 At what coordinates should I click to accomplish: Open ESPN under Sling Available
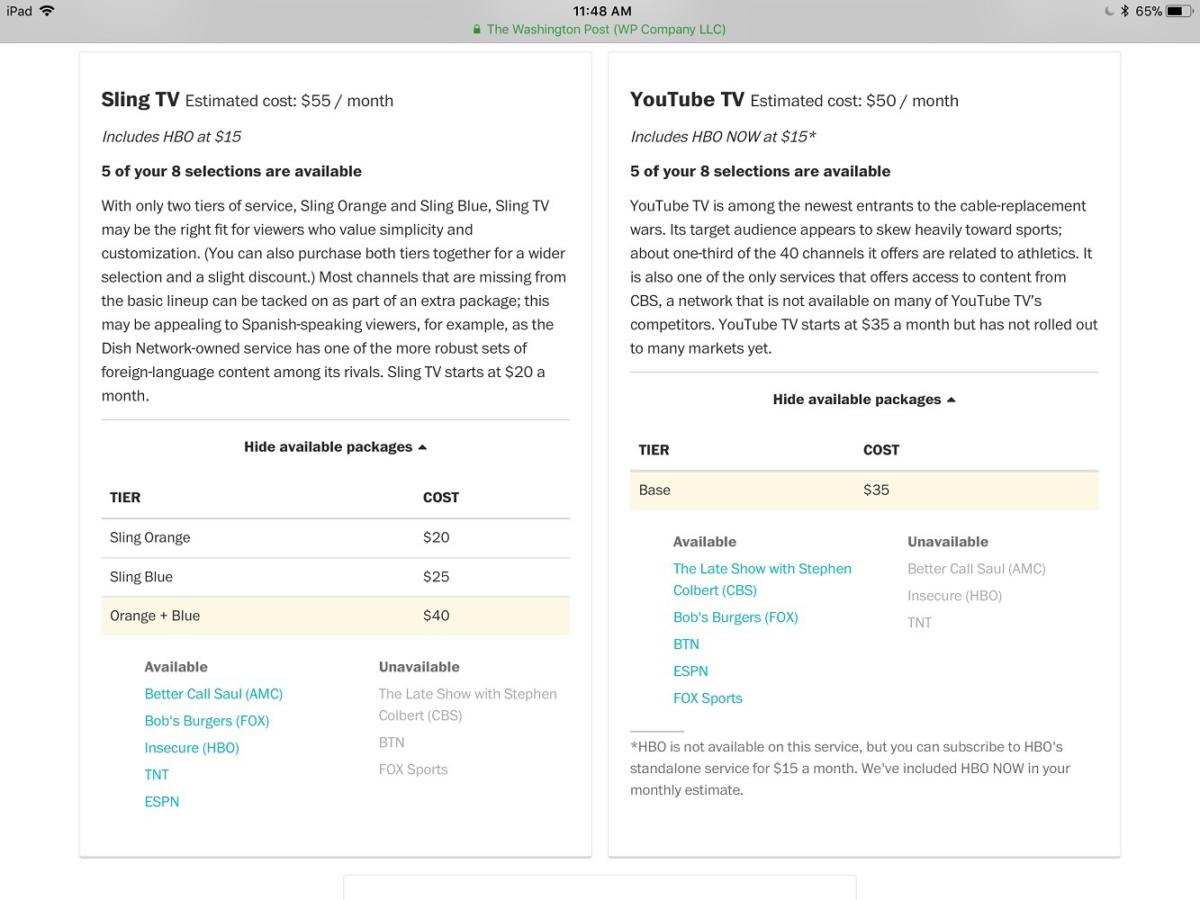click(161, 802)
